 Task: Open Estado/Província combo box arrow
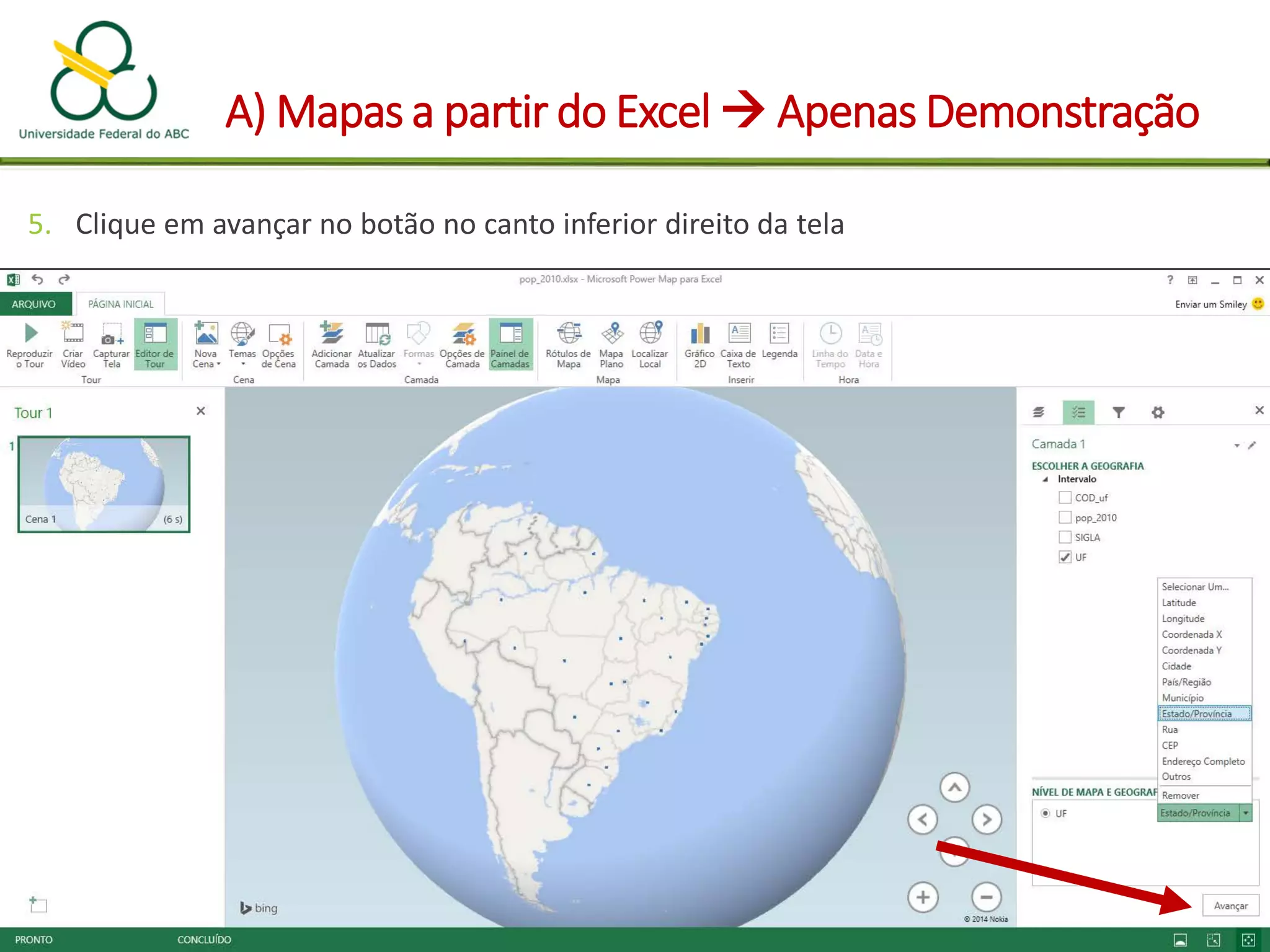pyautogui.click(x=1245, y=813)
